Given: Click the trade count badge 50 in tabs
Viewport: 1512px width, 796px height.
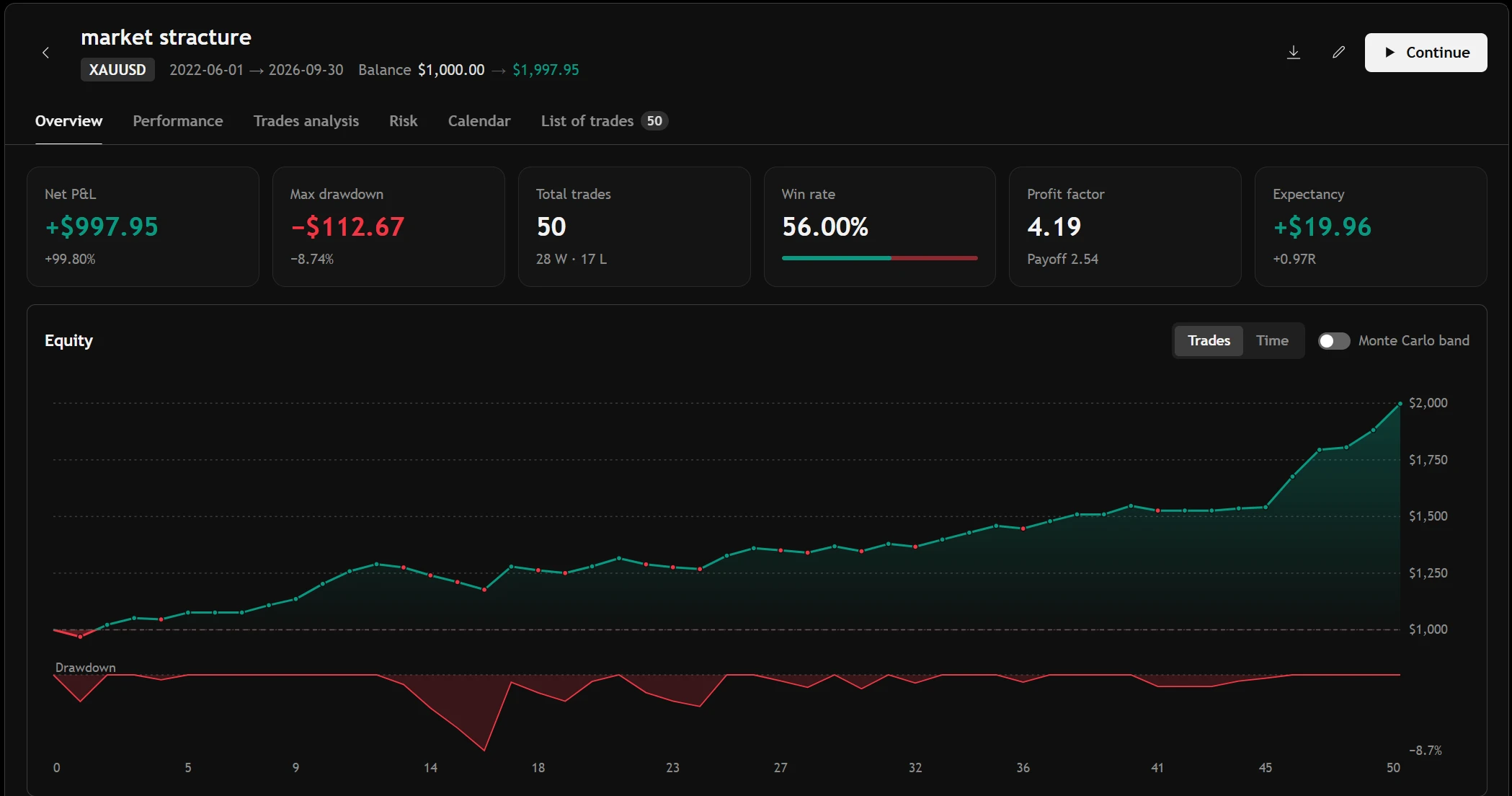Looking at the screenshot, I should coord(654,121).
